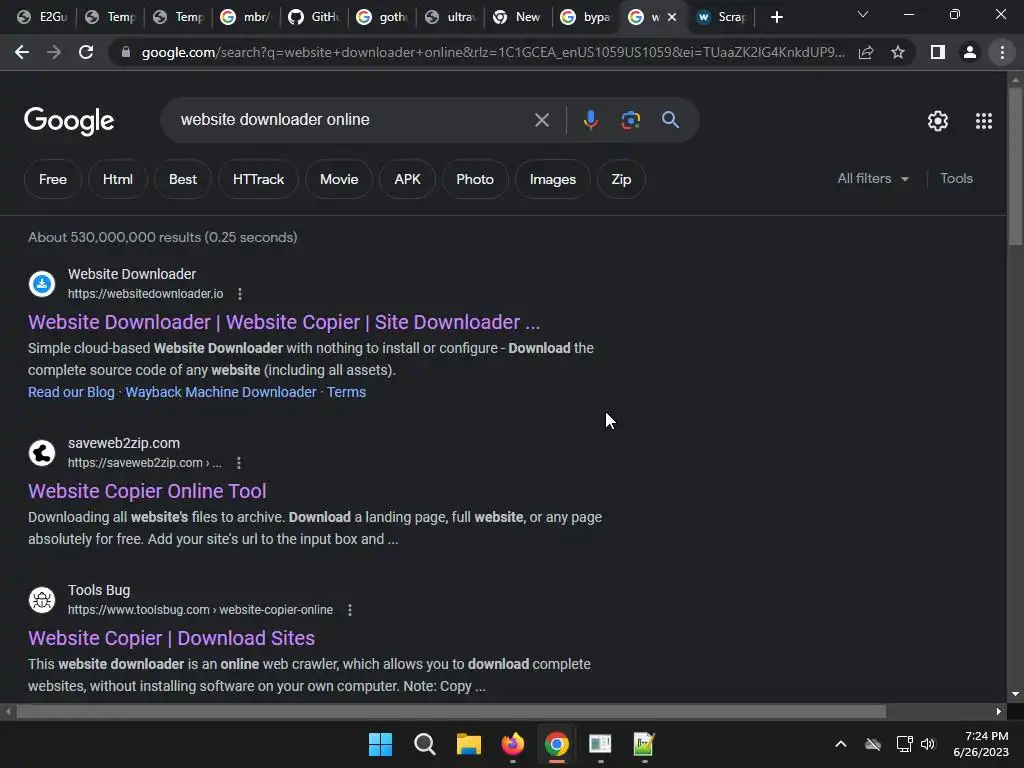Open the Chrome side panel icon

(938, 52)
